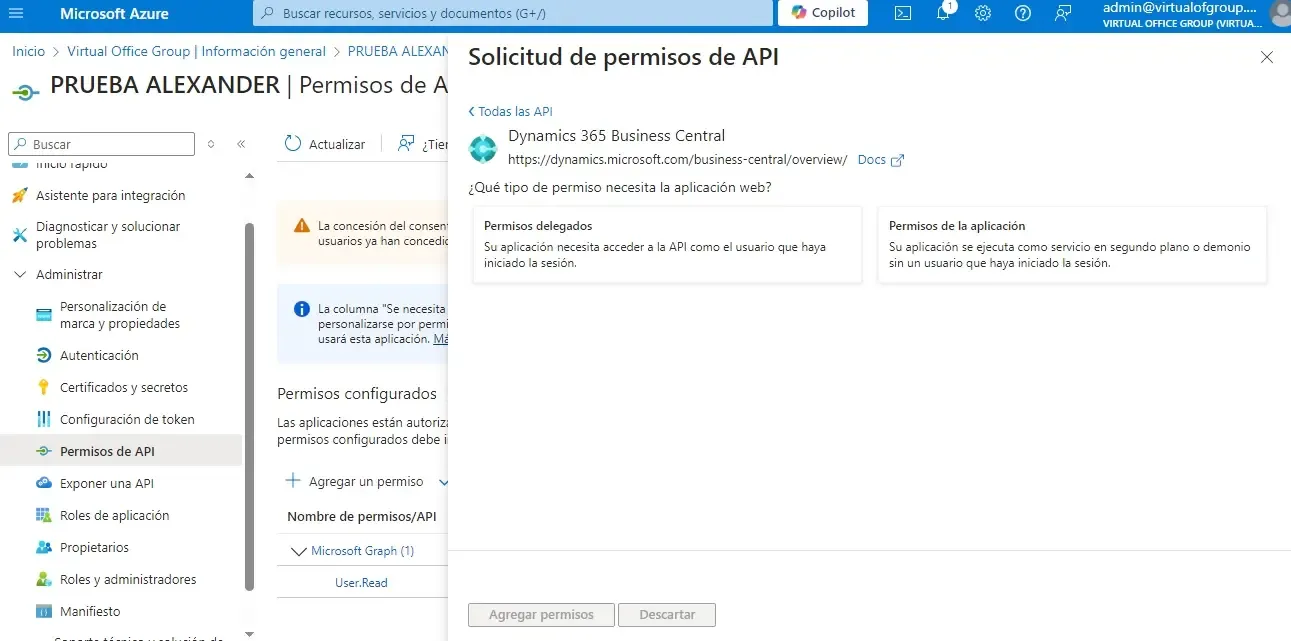
Task: Open the Azure portal hamburger menu
Action: (x=16, y=14)
